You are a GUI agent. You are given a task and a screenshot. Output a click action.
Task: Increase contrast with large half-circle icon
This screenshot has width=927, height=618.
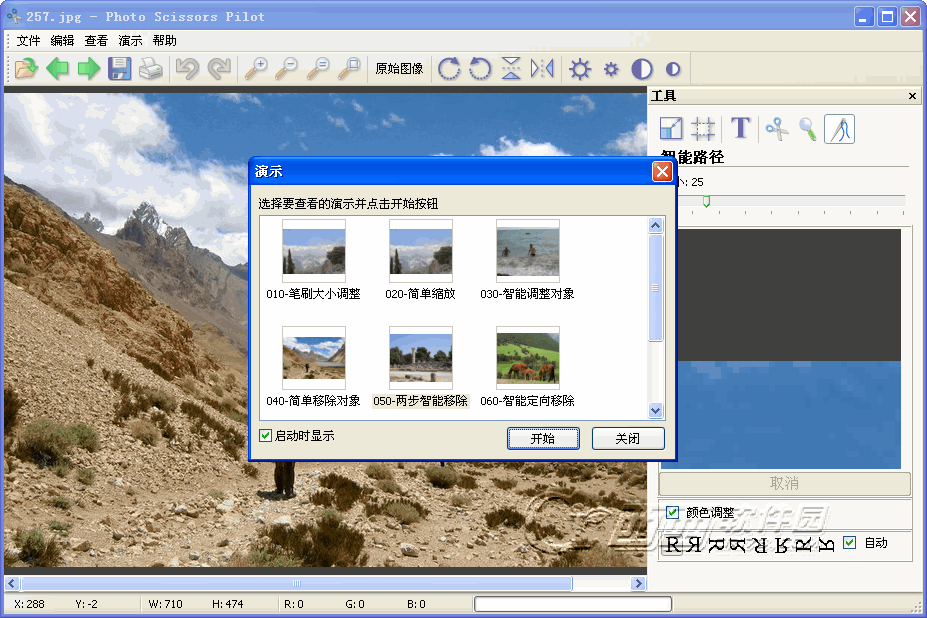(x=641, y=69)
